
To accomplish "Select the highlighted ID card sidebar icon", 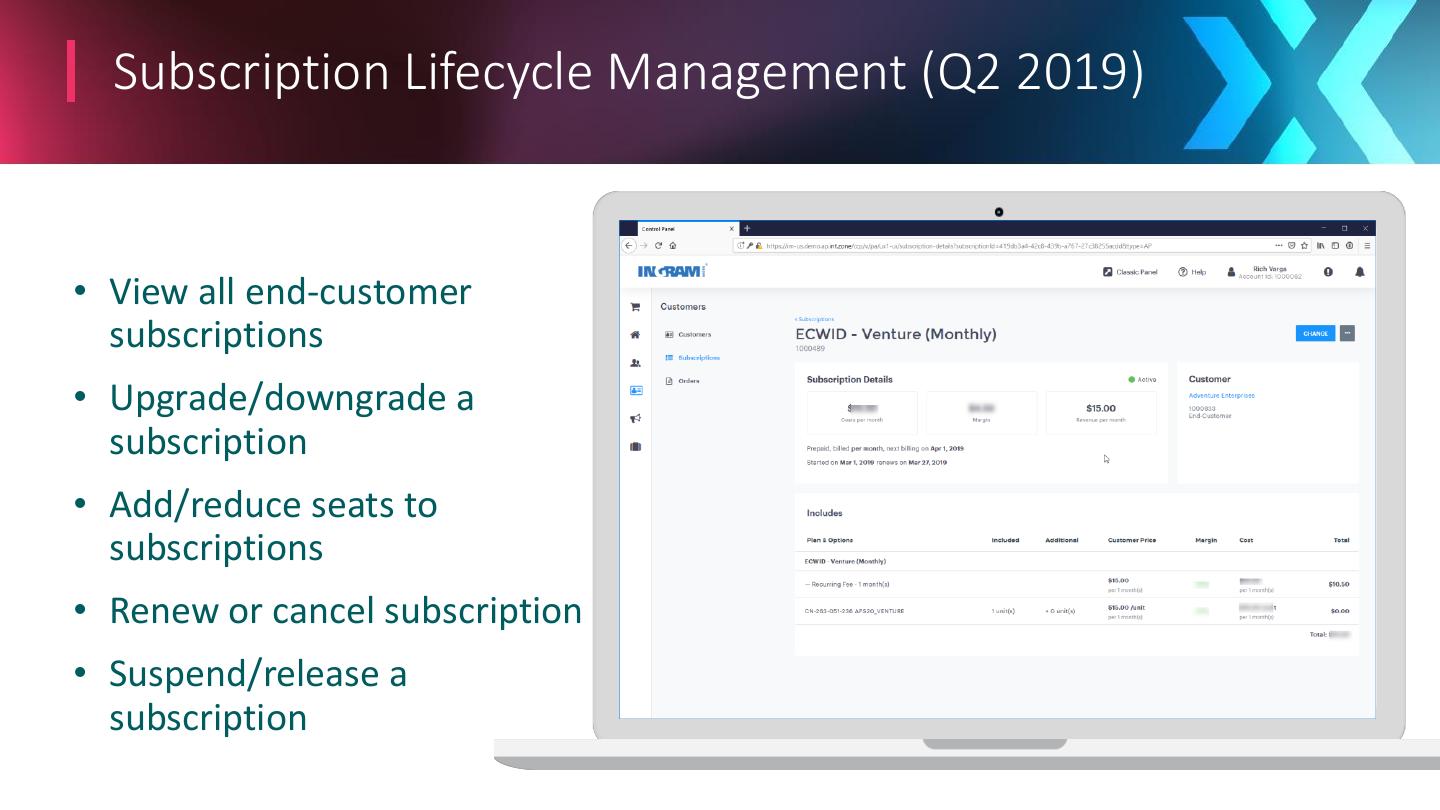I will coord(635,391).
